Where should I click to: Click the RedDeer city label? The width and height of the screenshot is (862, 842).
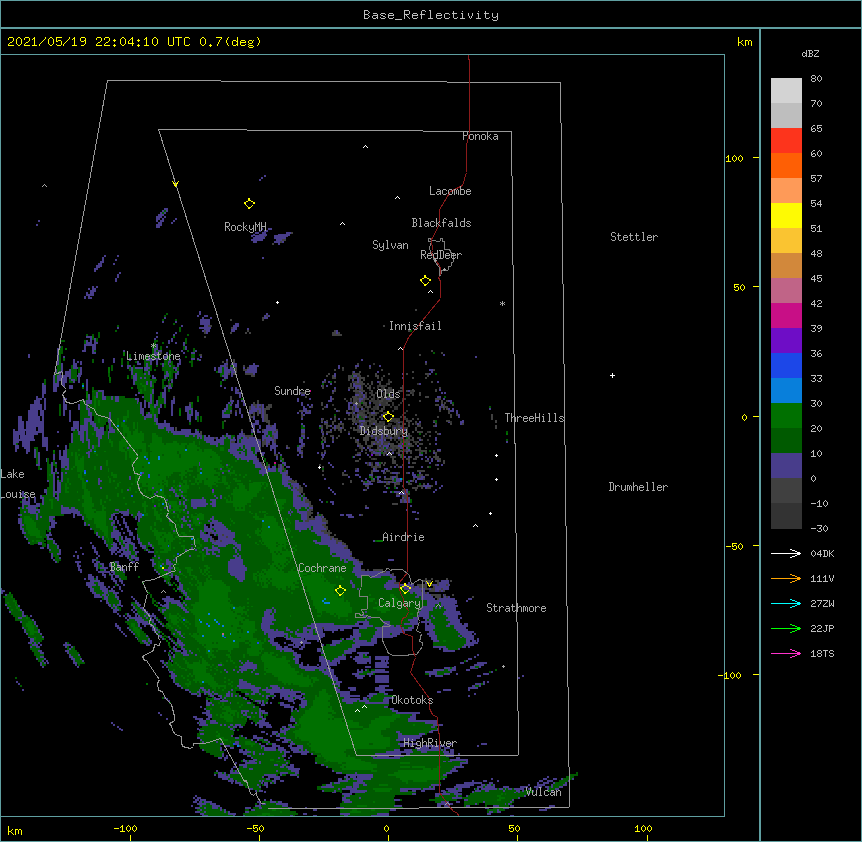click(441, 255)
